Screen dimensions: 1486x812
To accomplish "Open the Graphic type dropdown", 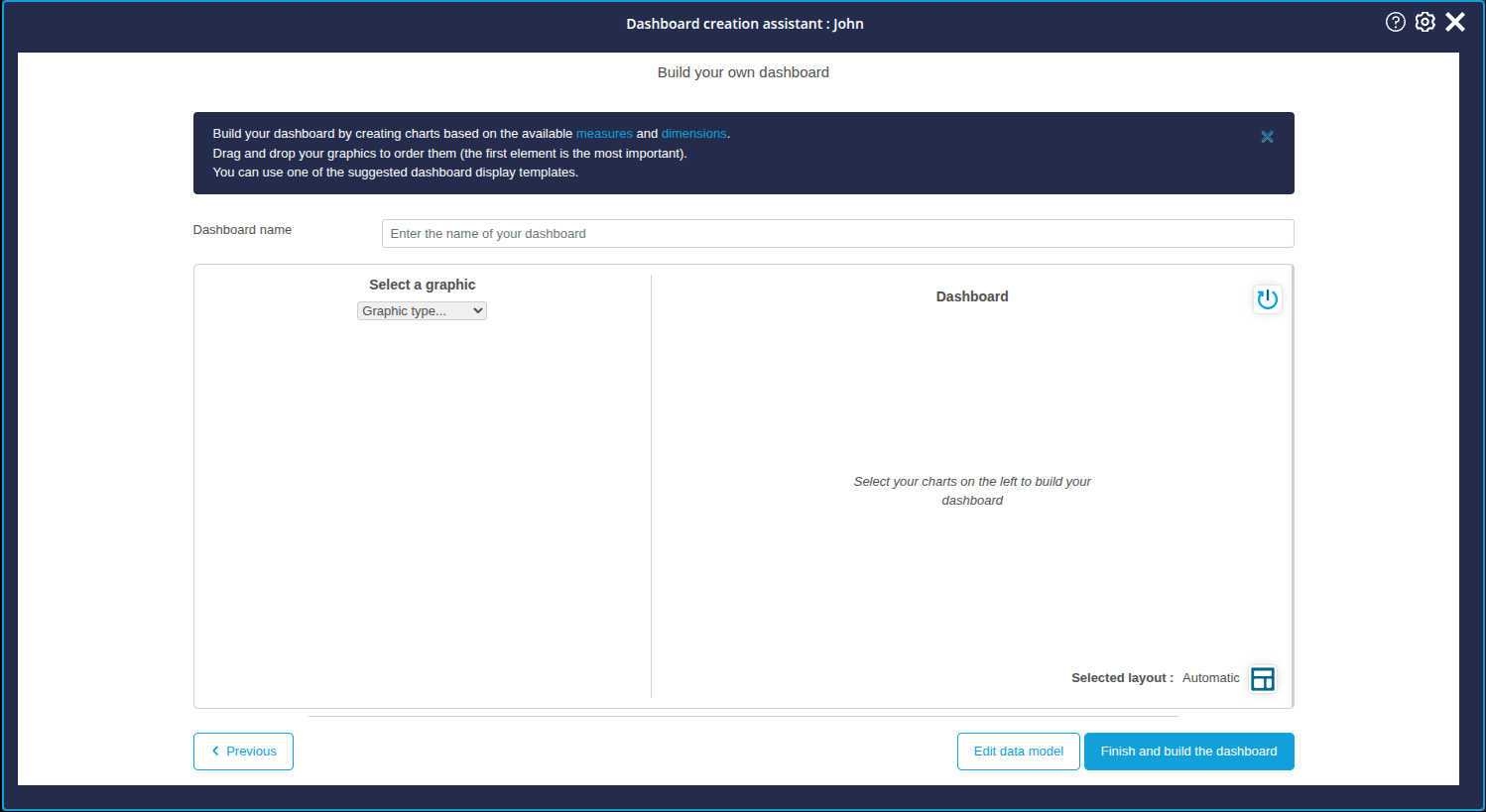I will coord(421,310).
